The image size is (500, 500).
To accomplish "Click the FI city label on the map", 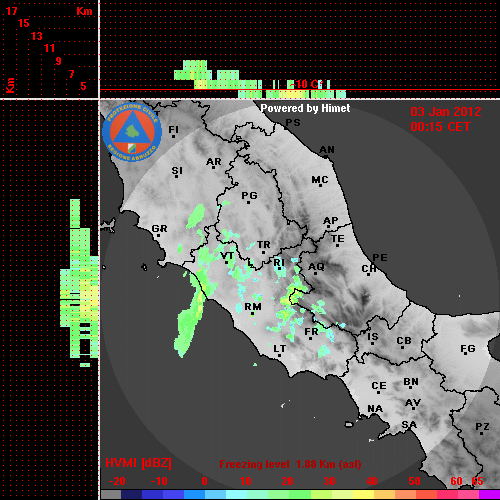I will (x=174, y=129).
